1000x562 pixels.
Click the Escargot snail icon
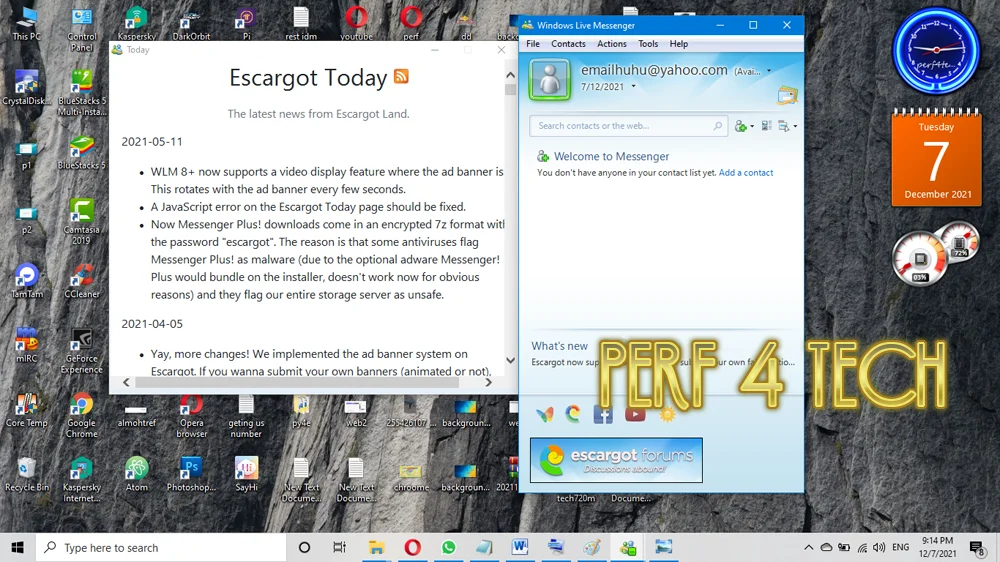pyautogui.click(x=573, y=414)
